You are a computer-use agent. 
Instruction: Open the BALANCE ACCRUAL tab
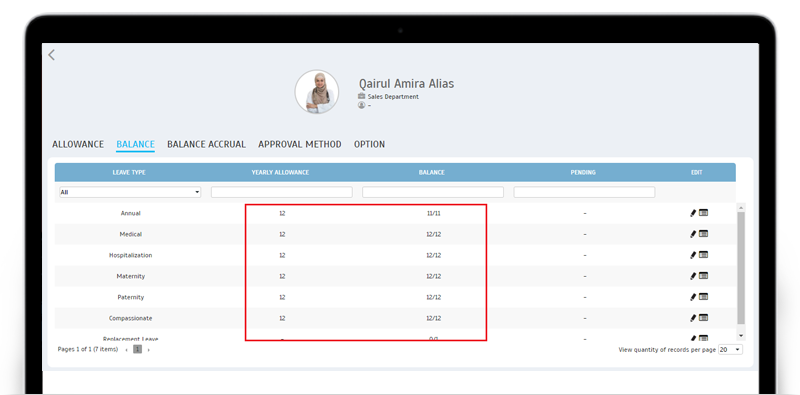click(x=207, y=144)
